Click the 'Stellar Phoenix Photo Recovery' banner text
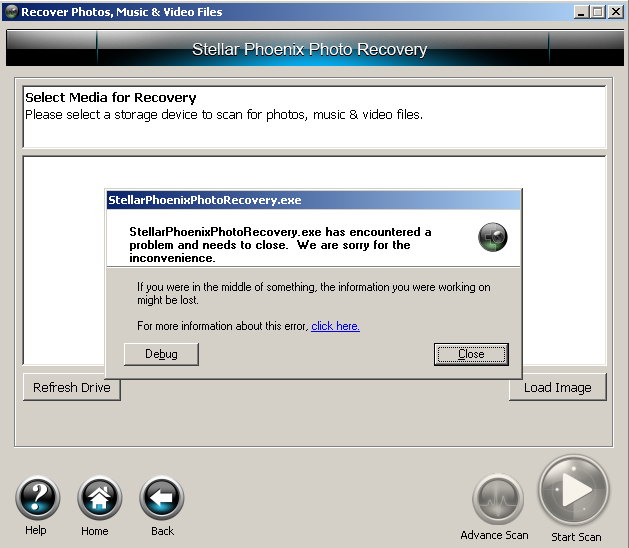 pos(309,49)
